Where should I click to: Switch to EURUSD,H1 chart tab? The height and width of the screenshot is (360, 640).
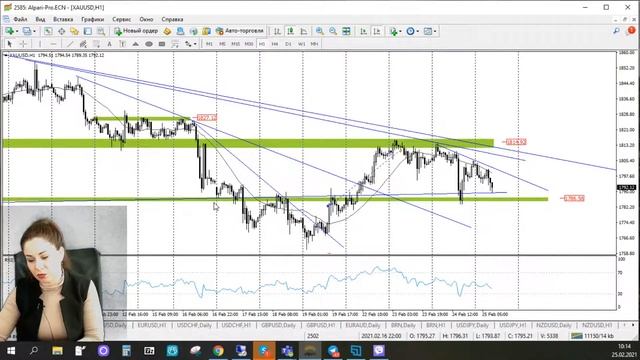tap(152, 325)
